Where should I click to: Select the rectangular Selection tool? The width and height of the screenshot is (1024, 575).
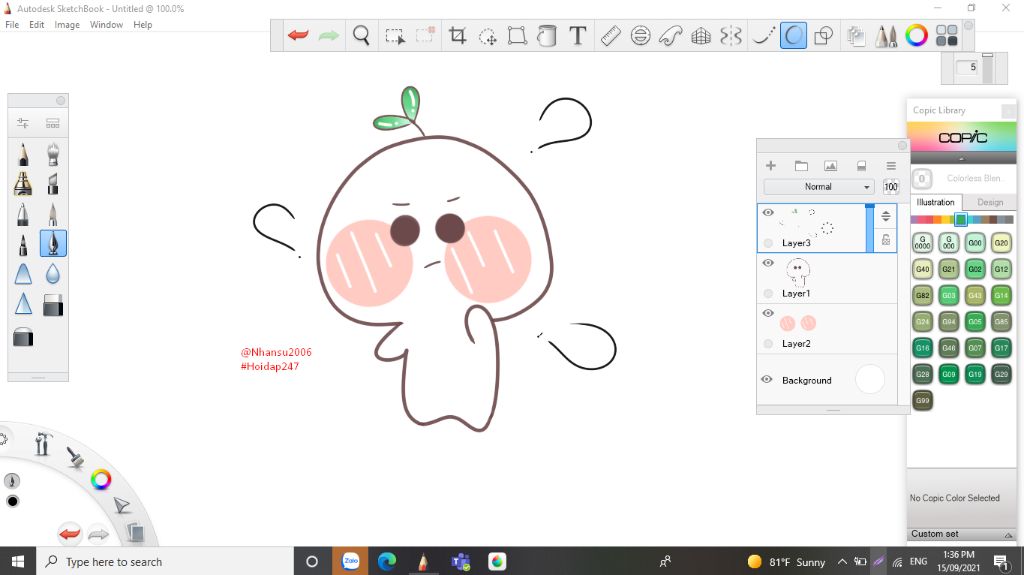tap(394, 35)
